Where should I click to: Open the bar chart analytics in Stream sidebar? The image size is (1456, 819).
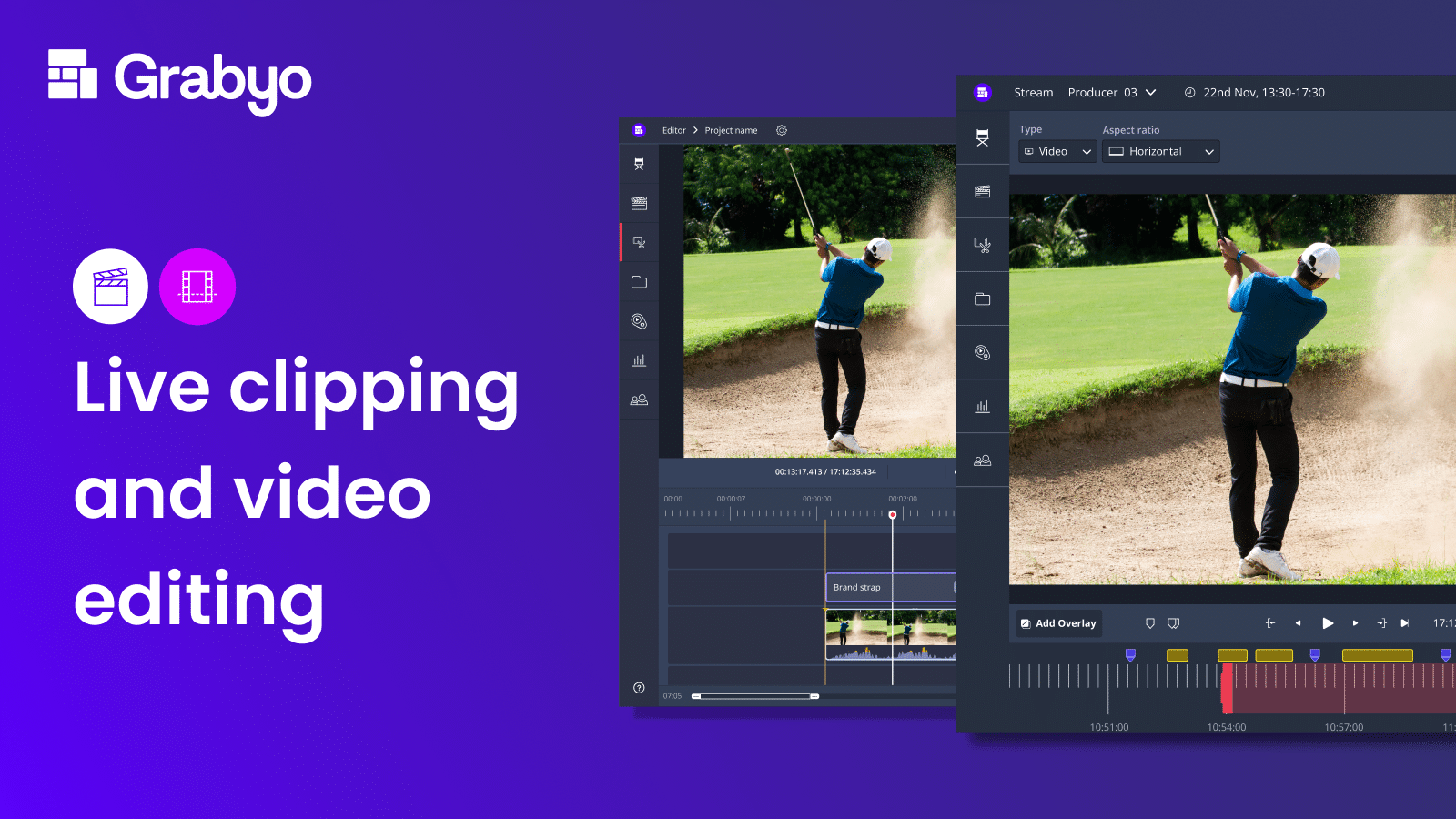[982, 406]
